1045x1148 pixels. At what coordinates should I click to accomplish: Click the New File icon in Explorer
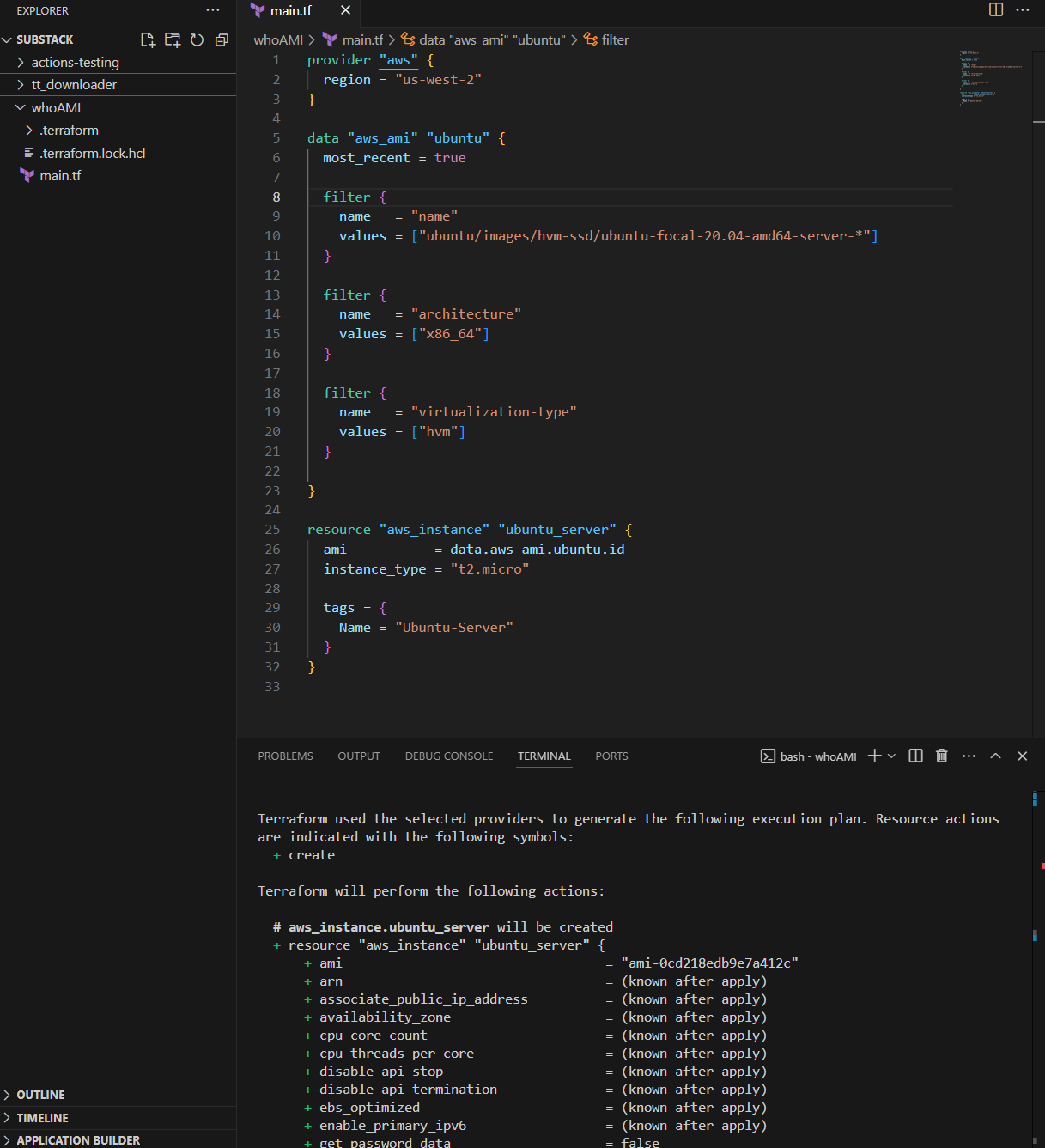coord(148,39)
